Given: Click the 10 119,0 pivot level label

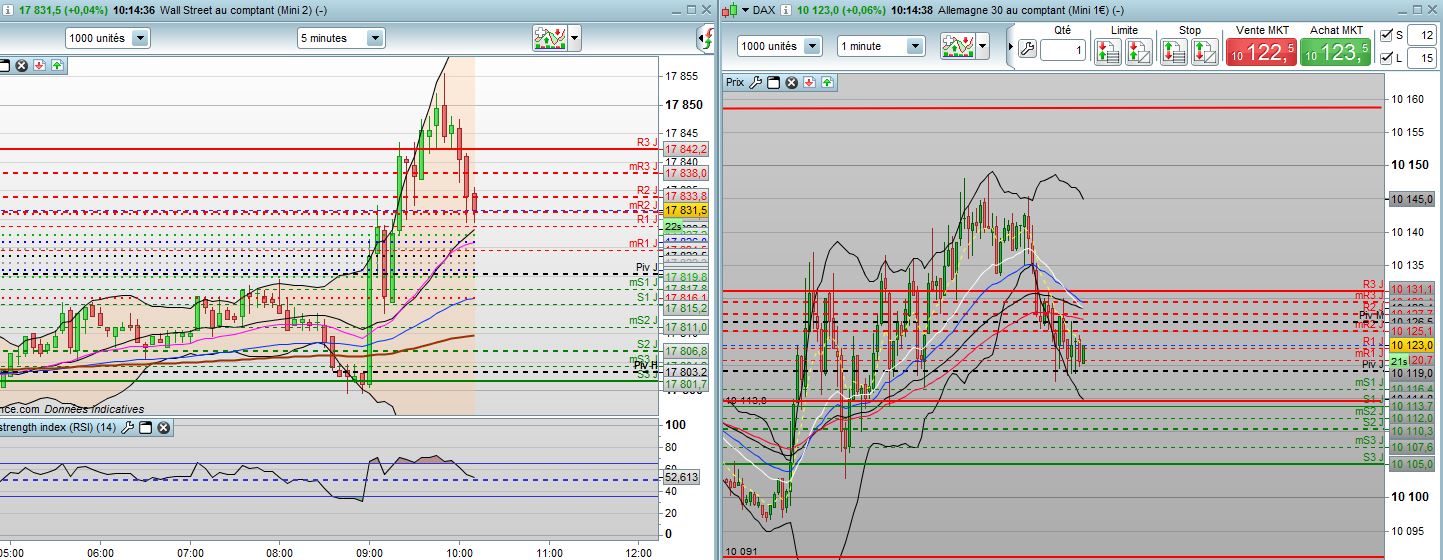Looking at the screenshot, I should pyautogui.click(x=1410, y=371).
